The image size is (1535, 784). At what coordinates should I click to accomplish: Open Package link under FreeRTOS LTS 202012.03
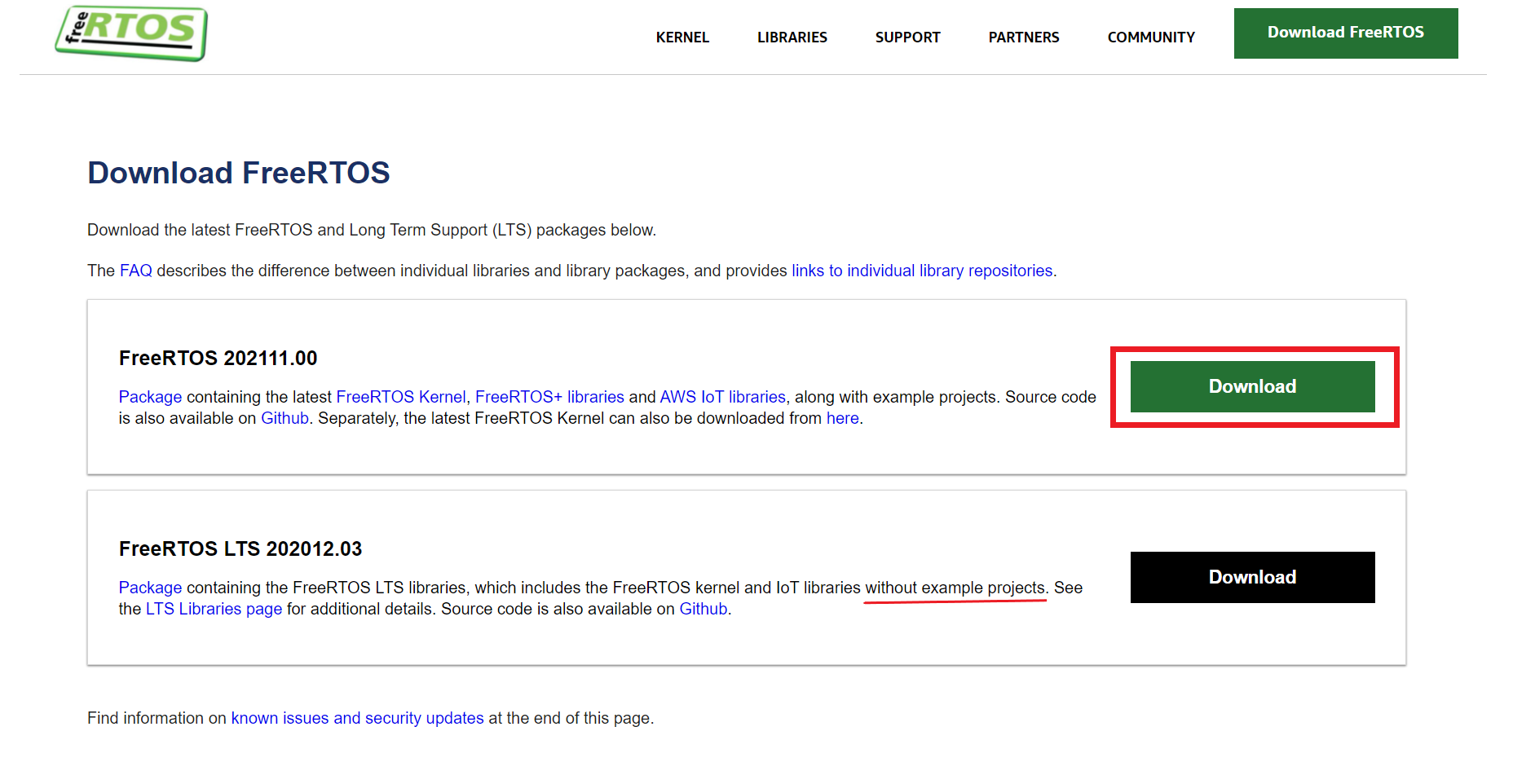coord(150,588)
